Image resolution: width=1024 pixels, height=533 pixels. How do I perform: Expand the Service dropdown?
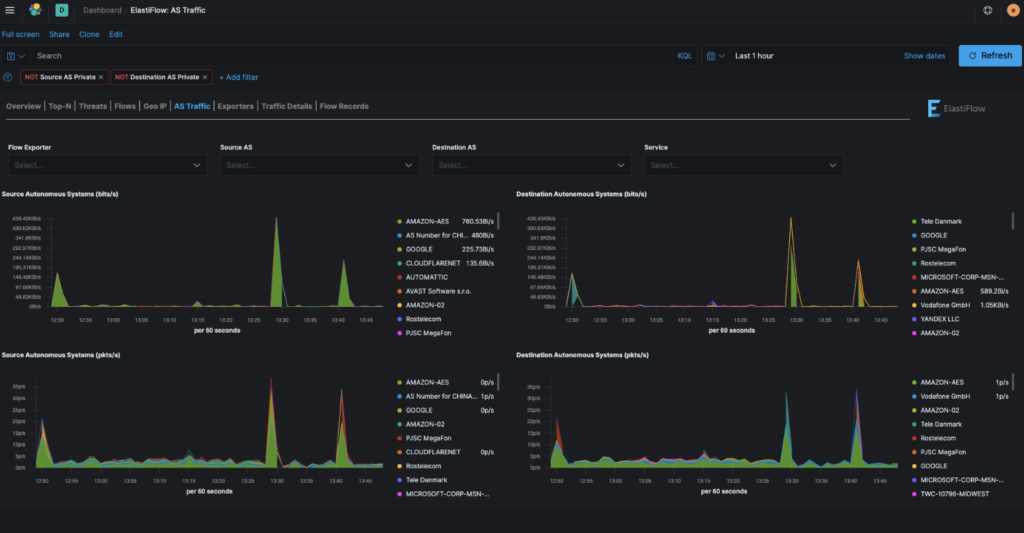click(743, 165)
